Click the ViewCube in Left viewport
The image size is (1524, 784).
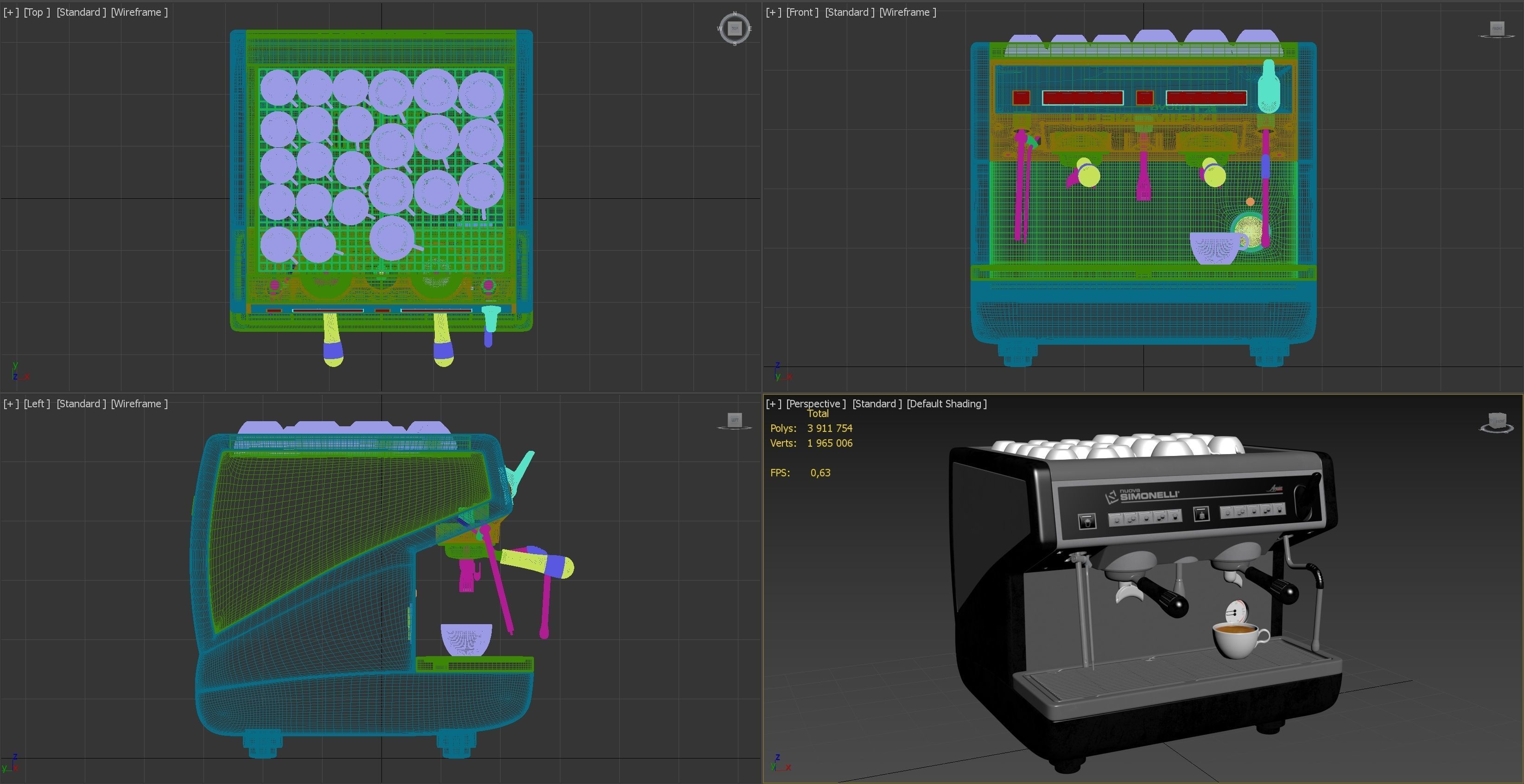(734, 420)
